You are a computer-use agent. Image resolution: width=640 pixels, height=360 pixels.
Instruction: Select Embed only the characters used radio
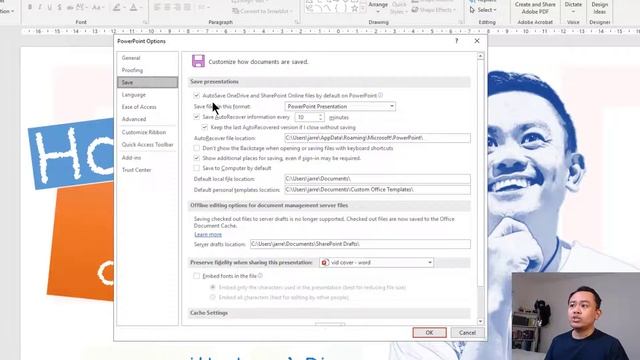click(212, 287)
